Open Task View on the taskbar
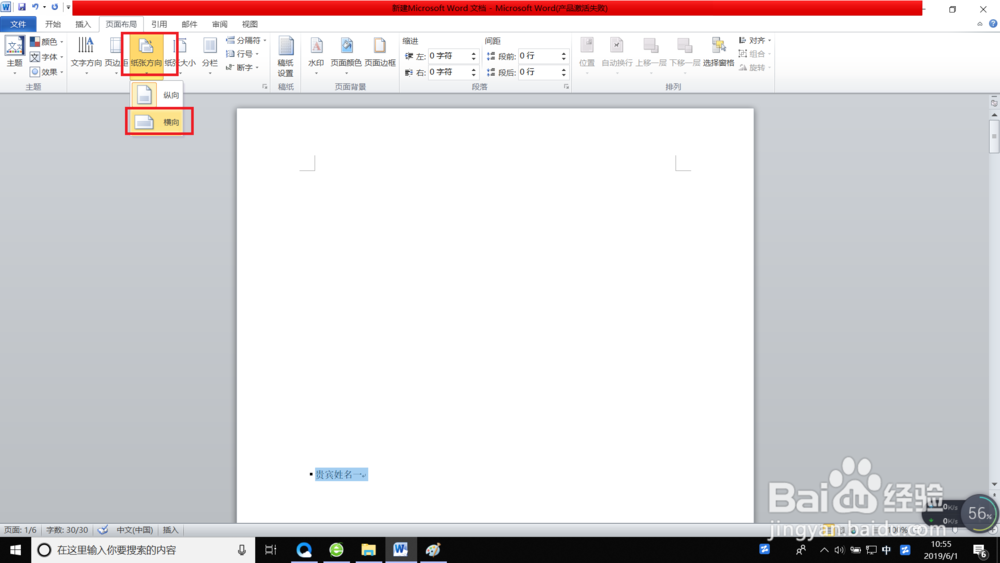 tap(270, 550)
